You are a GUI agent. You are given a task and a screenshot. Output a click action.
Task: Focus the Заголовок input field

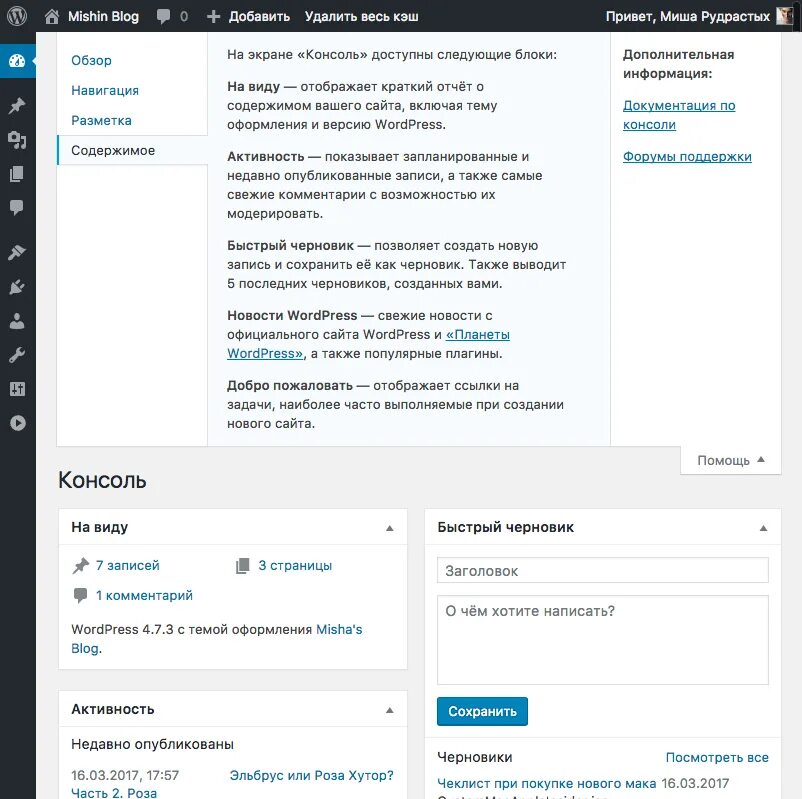(x=603, y=570)
